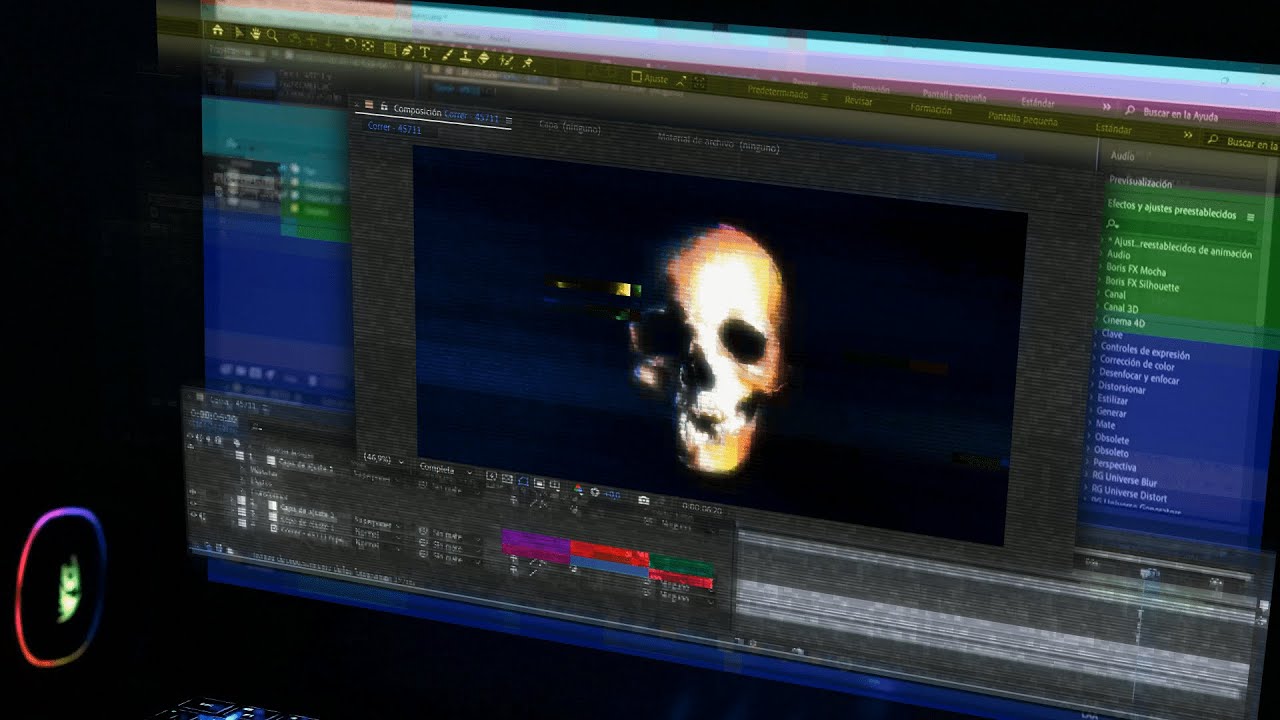Select the Roto Brush tool
The image size is (1280, 720).
pyautogui.click(x=506, y=60)
